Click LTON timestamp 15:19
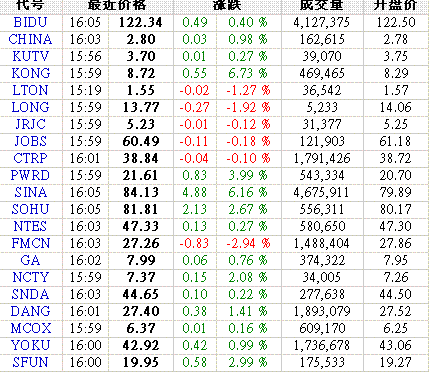This screenshot has width=429, height=372. (x=85, y=90)
